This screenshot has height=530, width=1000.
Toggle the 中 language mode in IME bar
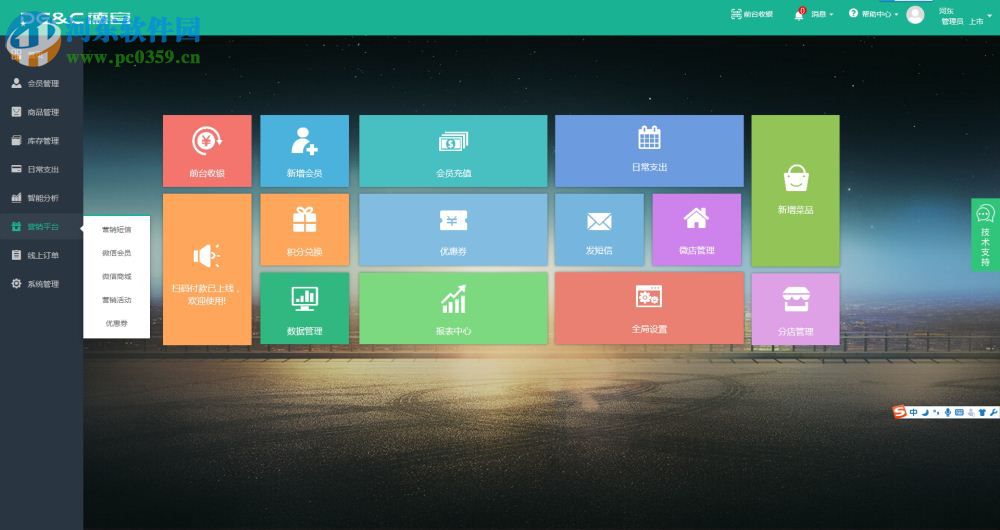[x=913, y=413]
